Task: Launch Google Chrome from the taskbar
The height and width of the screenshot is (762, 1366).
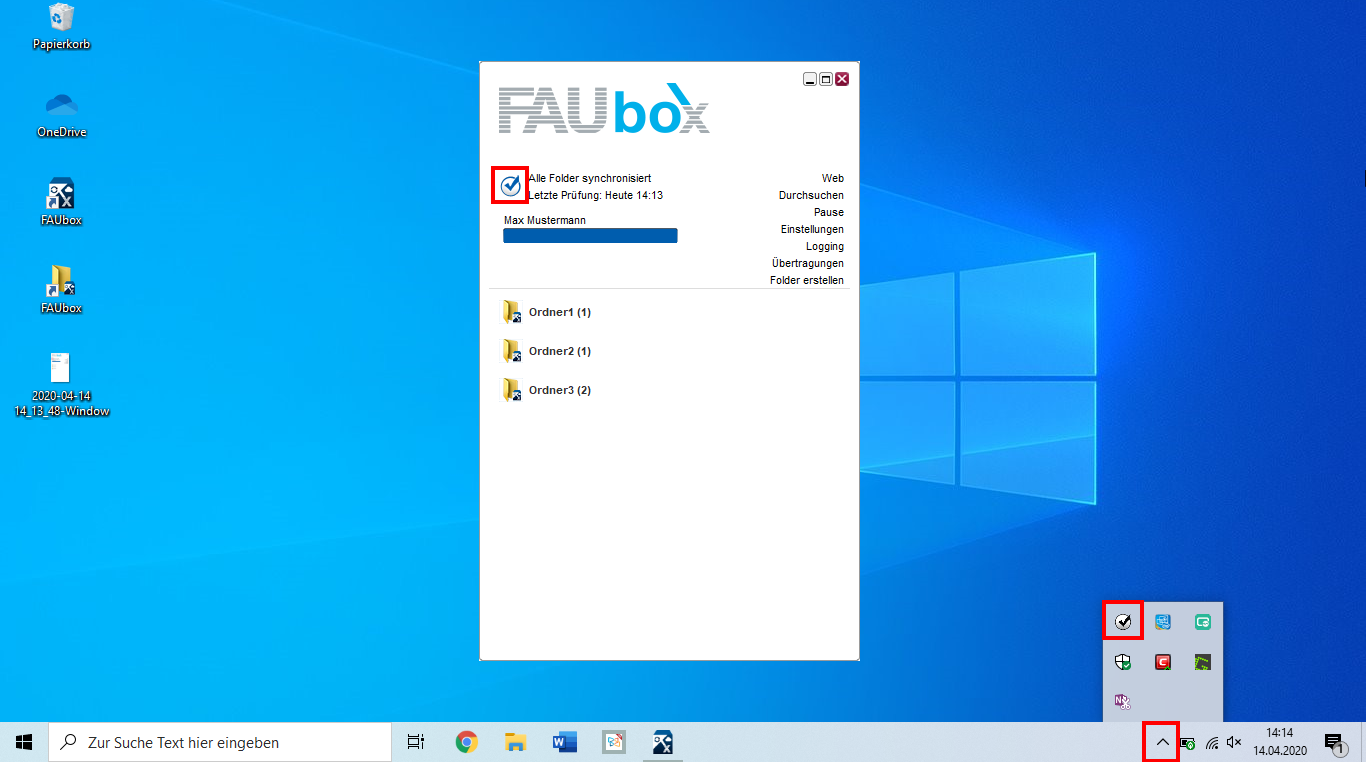Action: [x=466, y=742]
